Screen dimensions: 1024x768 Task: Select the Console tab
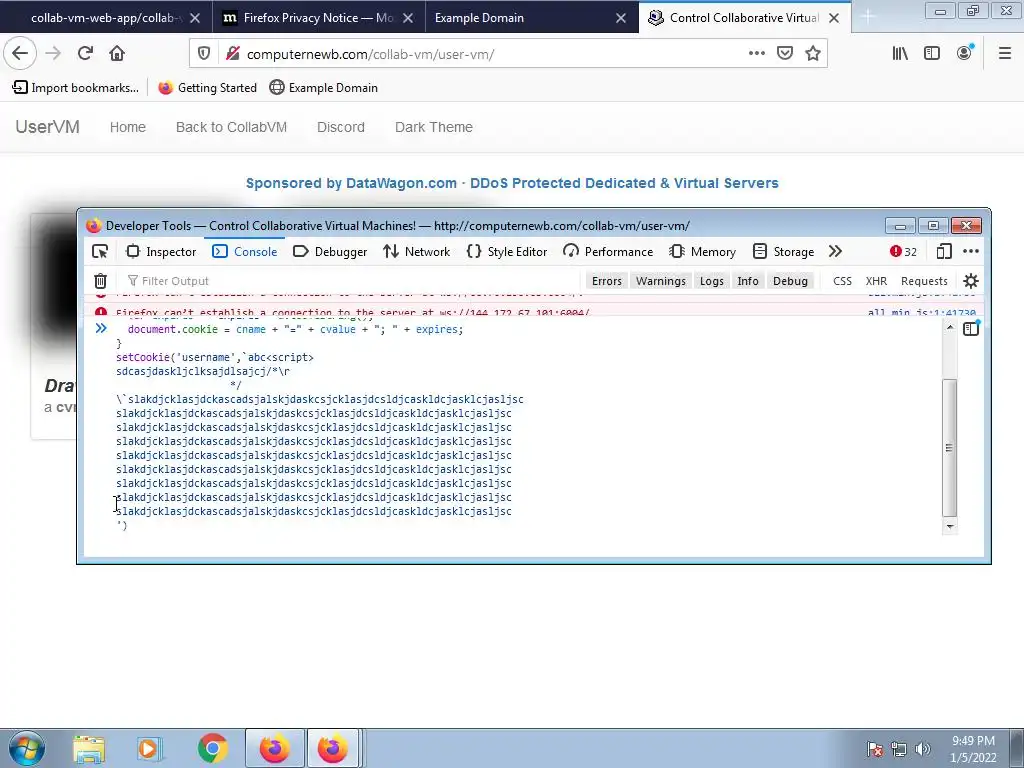[x=245, y=251]
